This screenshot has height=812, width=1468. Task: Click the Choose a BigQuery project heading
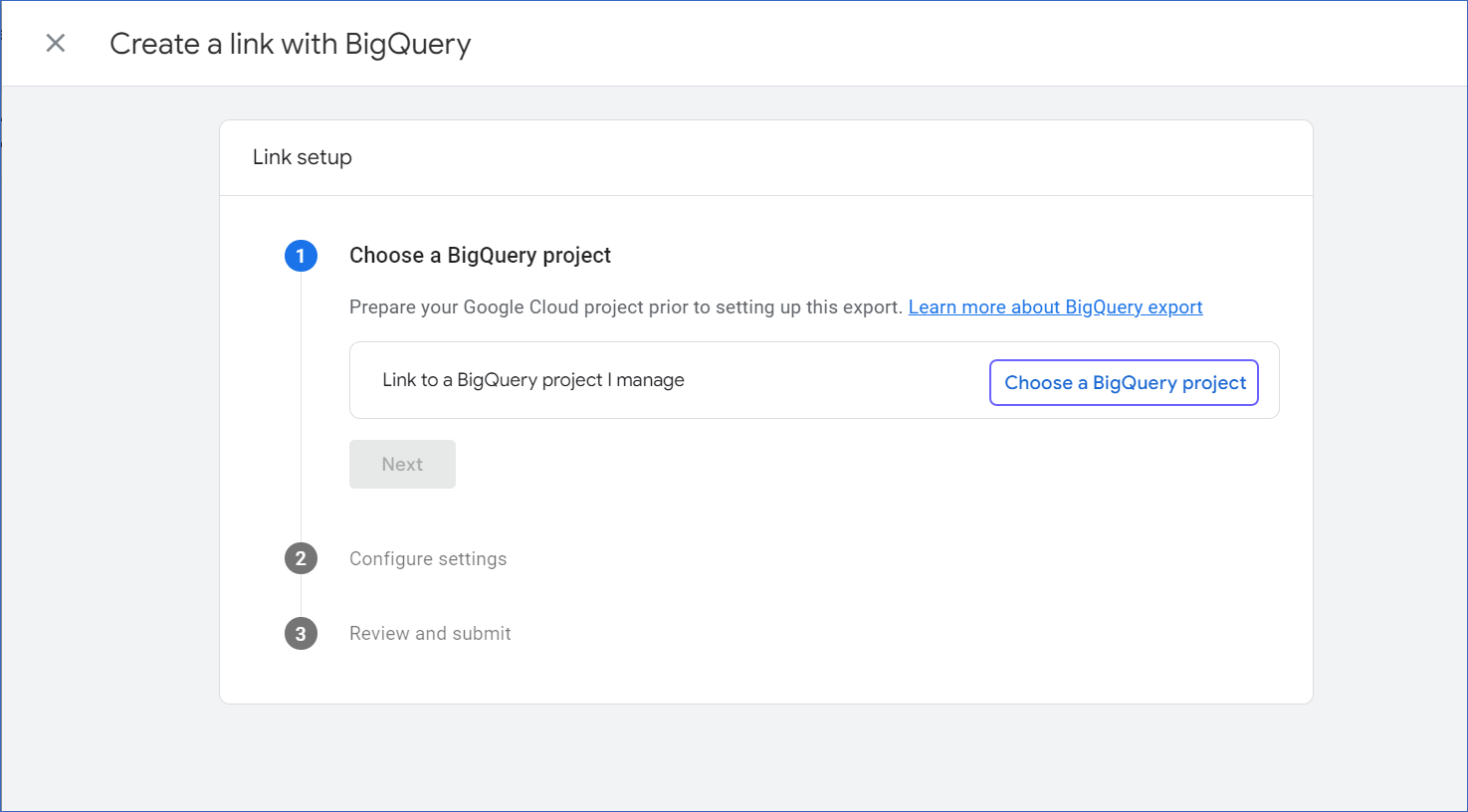[480, 256]
